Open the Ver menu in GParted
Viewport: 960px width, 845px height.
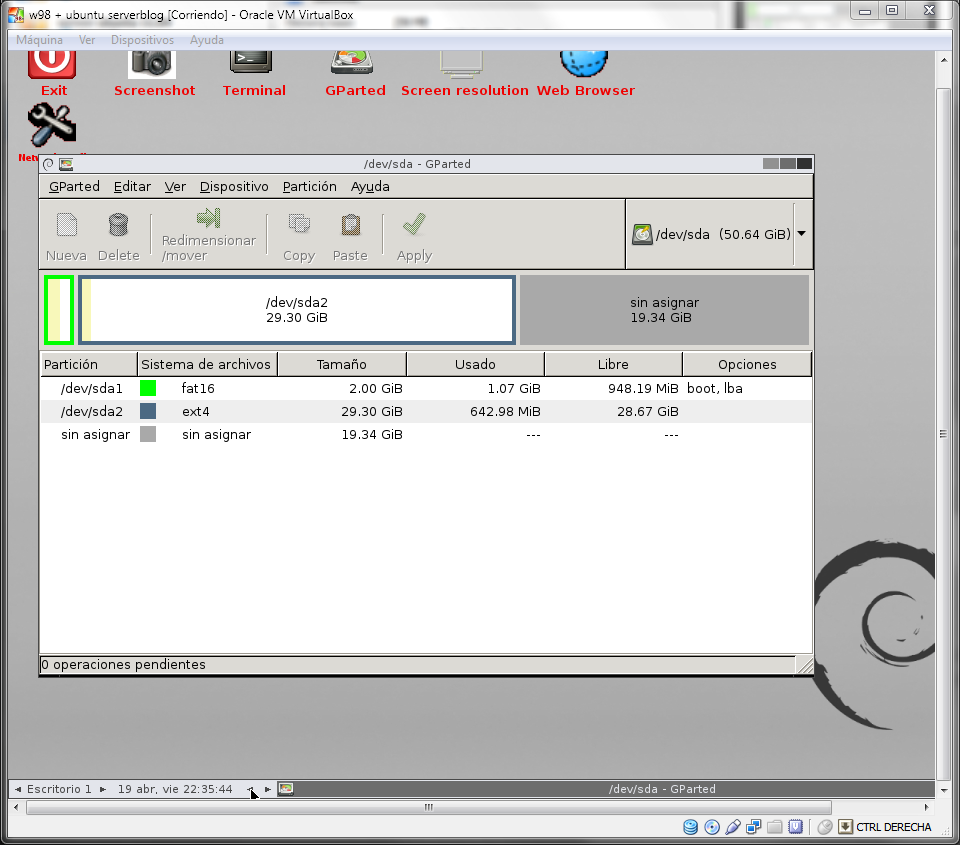pyautogui.click(x=175, y=186)
